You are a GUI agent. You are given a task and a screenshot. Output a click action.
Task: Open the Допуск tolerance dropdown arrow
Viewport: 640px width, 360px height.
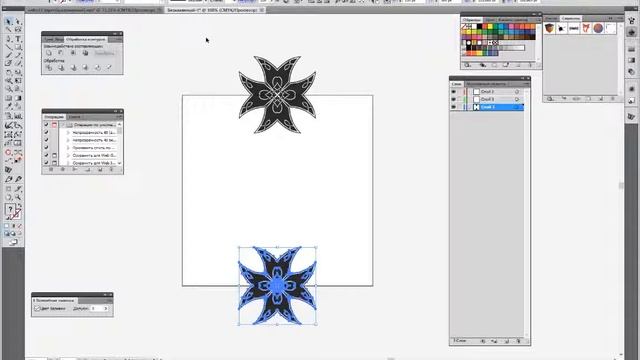pos(106,309)
